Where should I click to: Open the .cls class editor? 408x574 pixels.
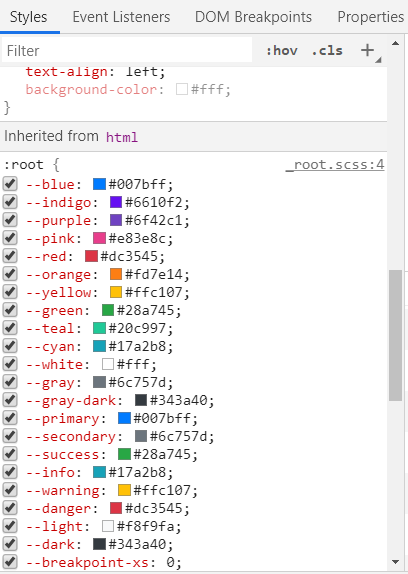point(327,51)
